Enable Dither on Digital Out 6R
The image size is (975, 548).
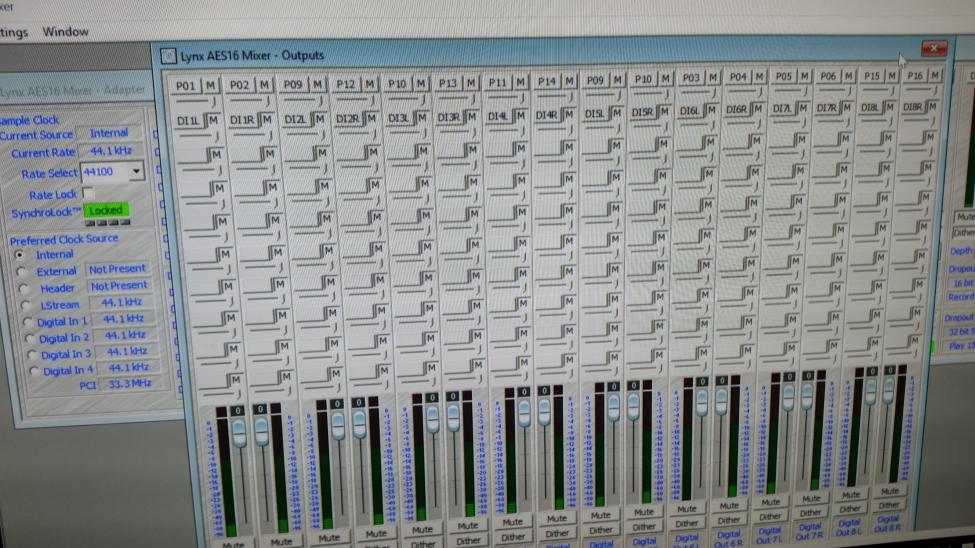coord(728,520)
